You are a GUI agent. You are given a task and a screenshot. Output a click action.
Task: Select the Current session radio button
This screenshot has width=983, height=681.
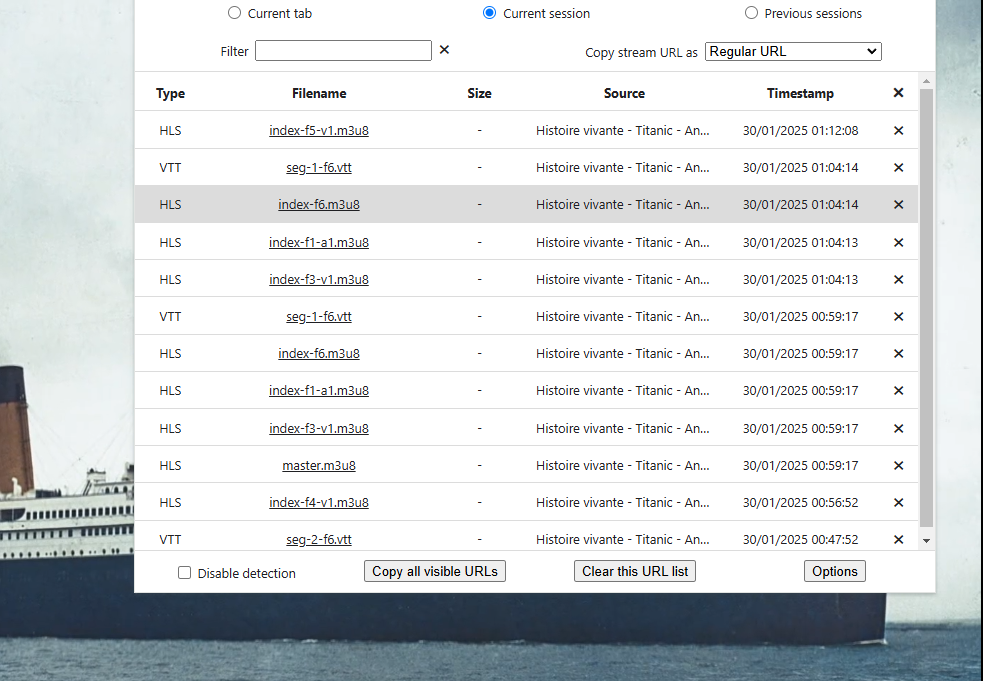(x=490, y=13)
